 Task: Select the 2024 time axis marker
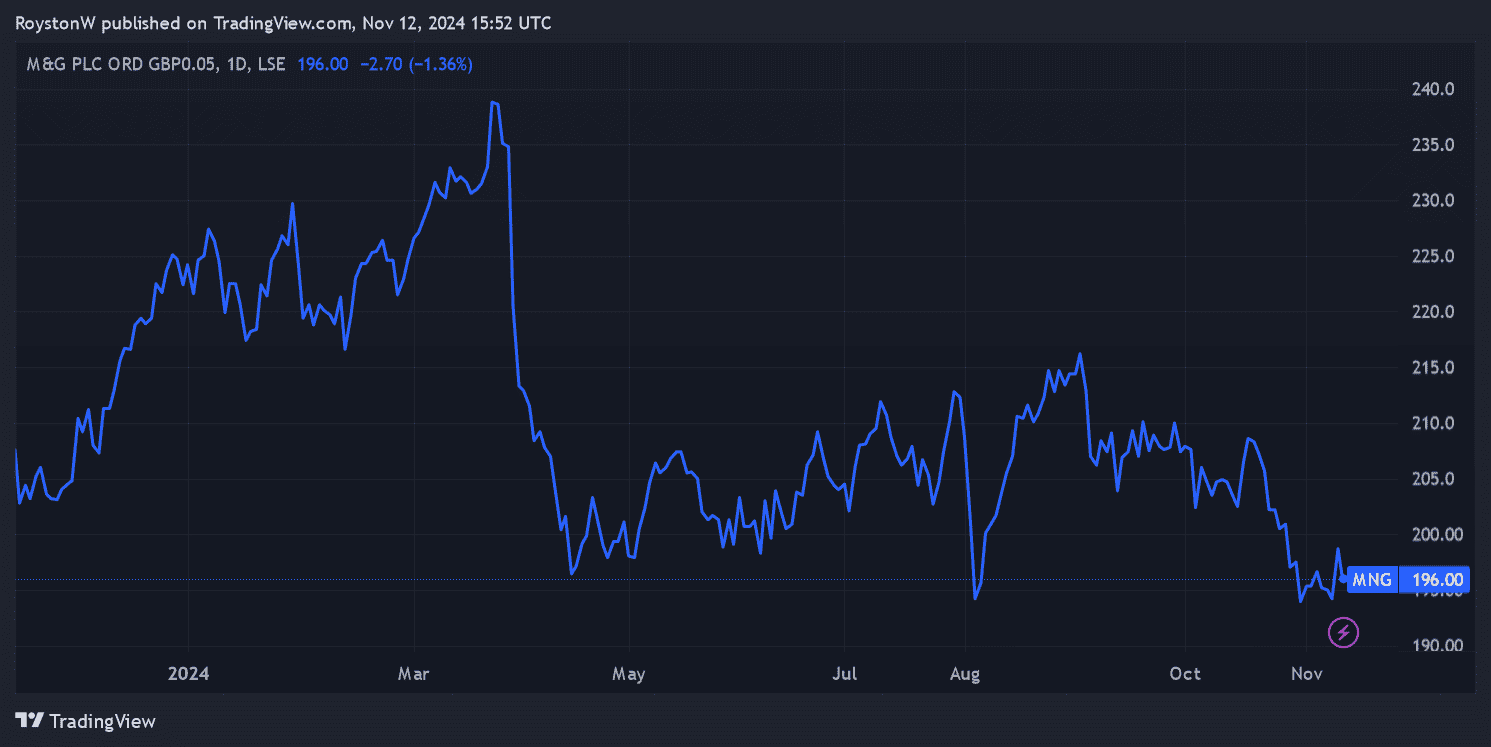click(188, 674)
